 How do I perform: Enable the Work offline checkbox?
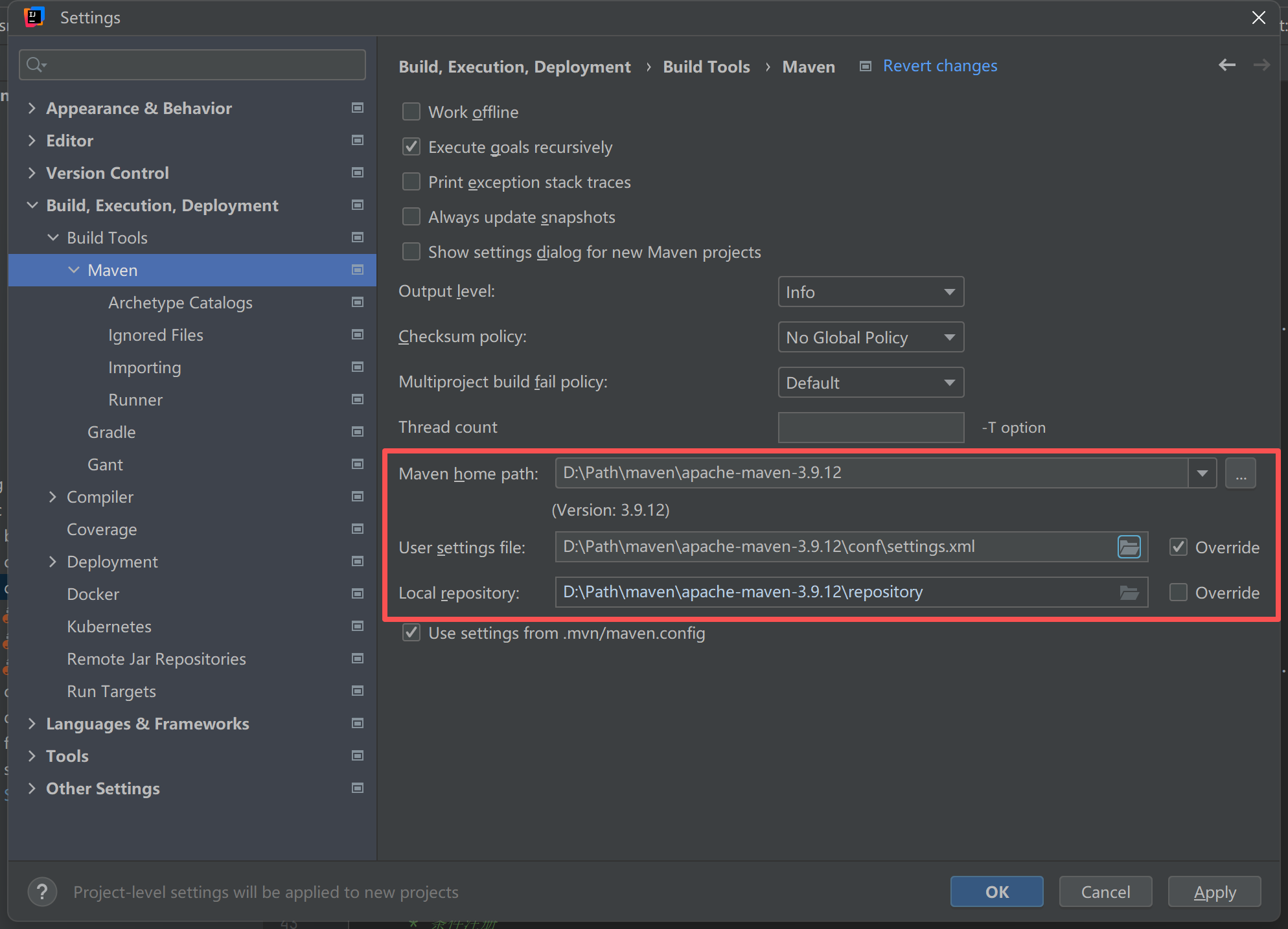click(411, 112)
